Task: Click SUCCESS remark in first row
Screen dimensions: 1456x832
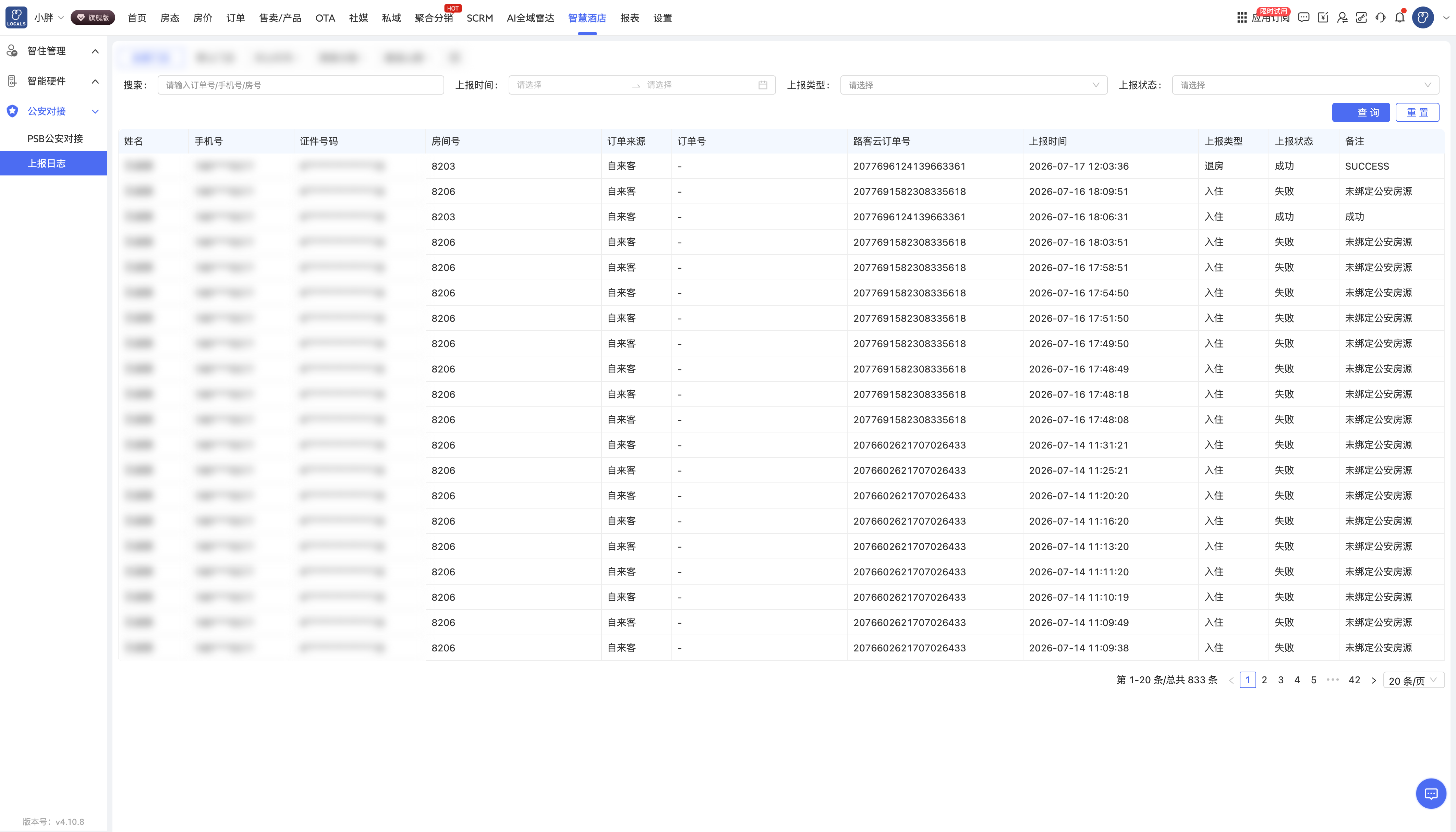Action: click(1367, 166)
